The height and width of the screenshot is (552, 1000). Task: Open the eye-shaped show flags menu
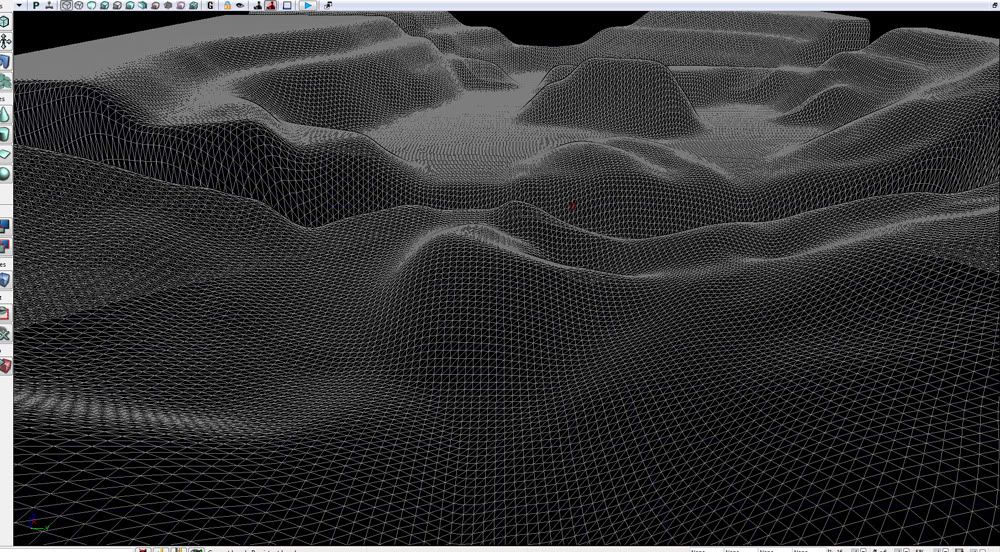pyautogui.click(x=241, y=5)
